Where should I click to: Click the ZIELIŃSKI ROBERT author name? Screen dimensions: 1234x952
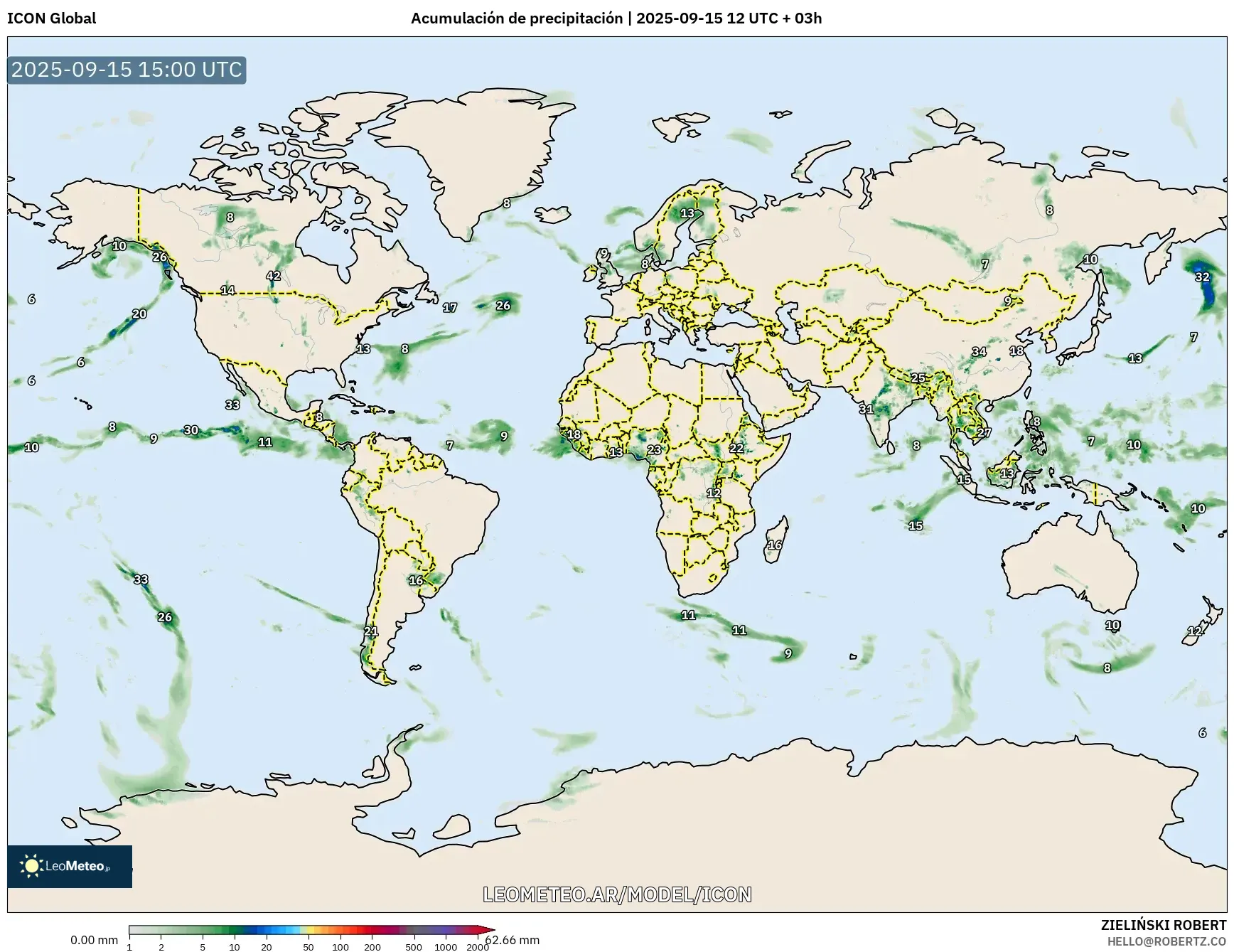pos(1164,925)
